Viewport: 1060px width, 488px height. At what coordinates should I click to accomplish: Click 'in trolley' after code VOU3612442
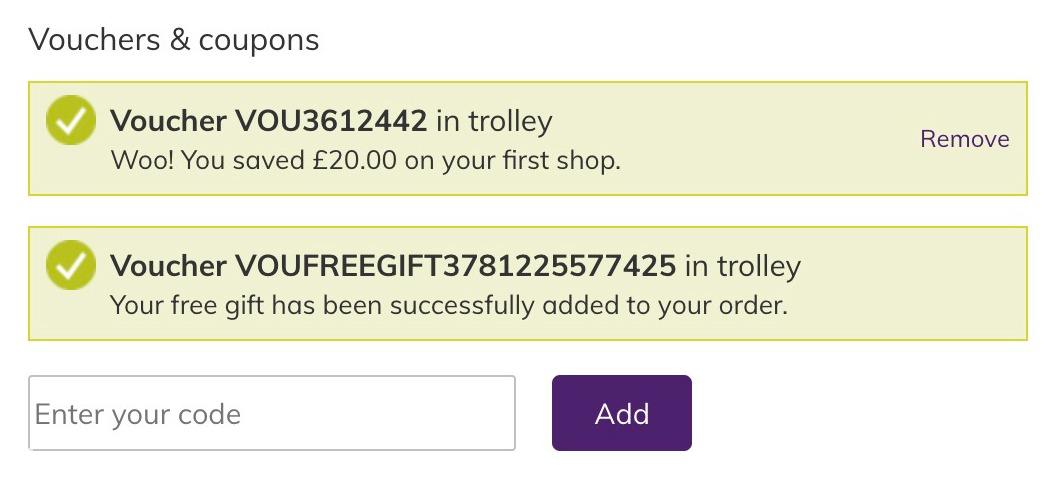[x=494, y=122]
